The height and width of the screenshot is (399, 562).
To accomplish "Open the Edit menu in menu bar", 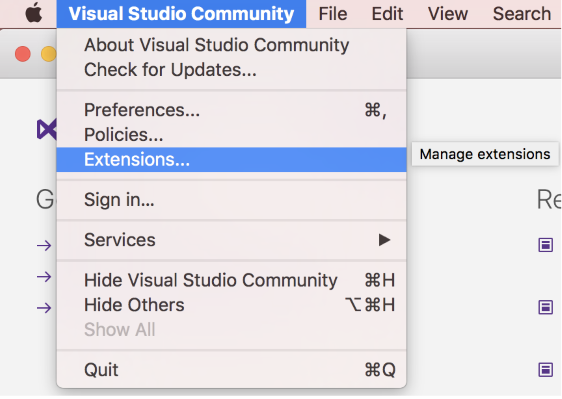I will 387,14.
